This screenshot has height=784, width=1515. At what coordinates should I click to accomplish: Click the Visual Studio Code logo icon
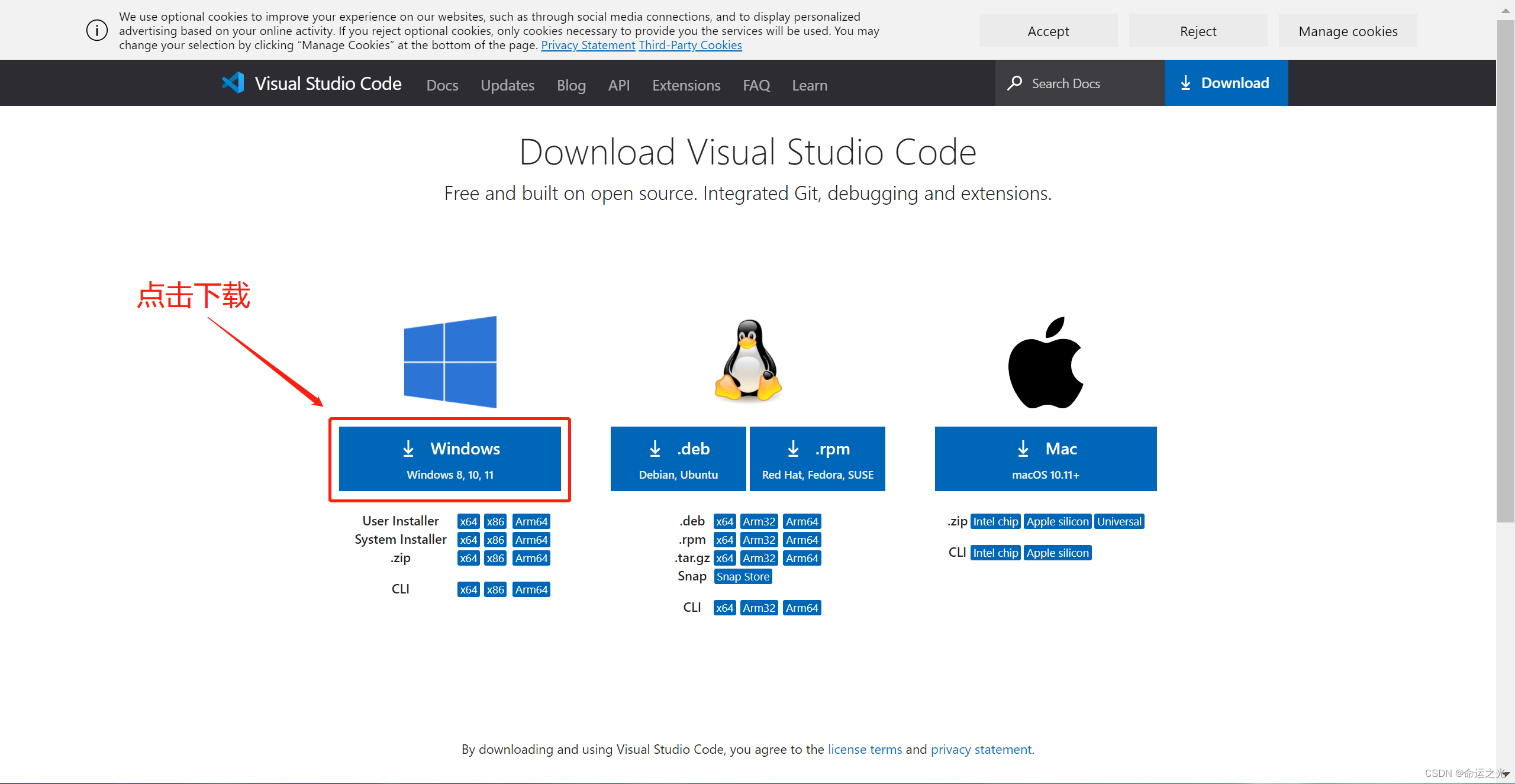pyautogui.click(x=233, y=83)
